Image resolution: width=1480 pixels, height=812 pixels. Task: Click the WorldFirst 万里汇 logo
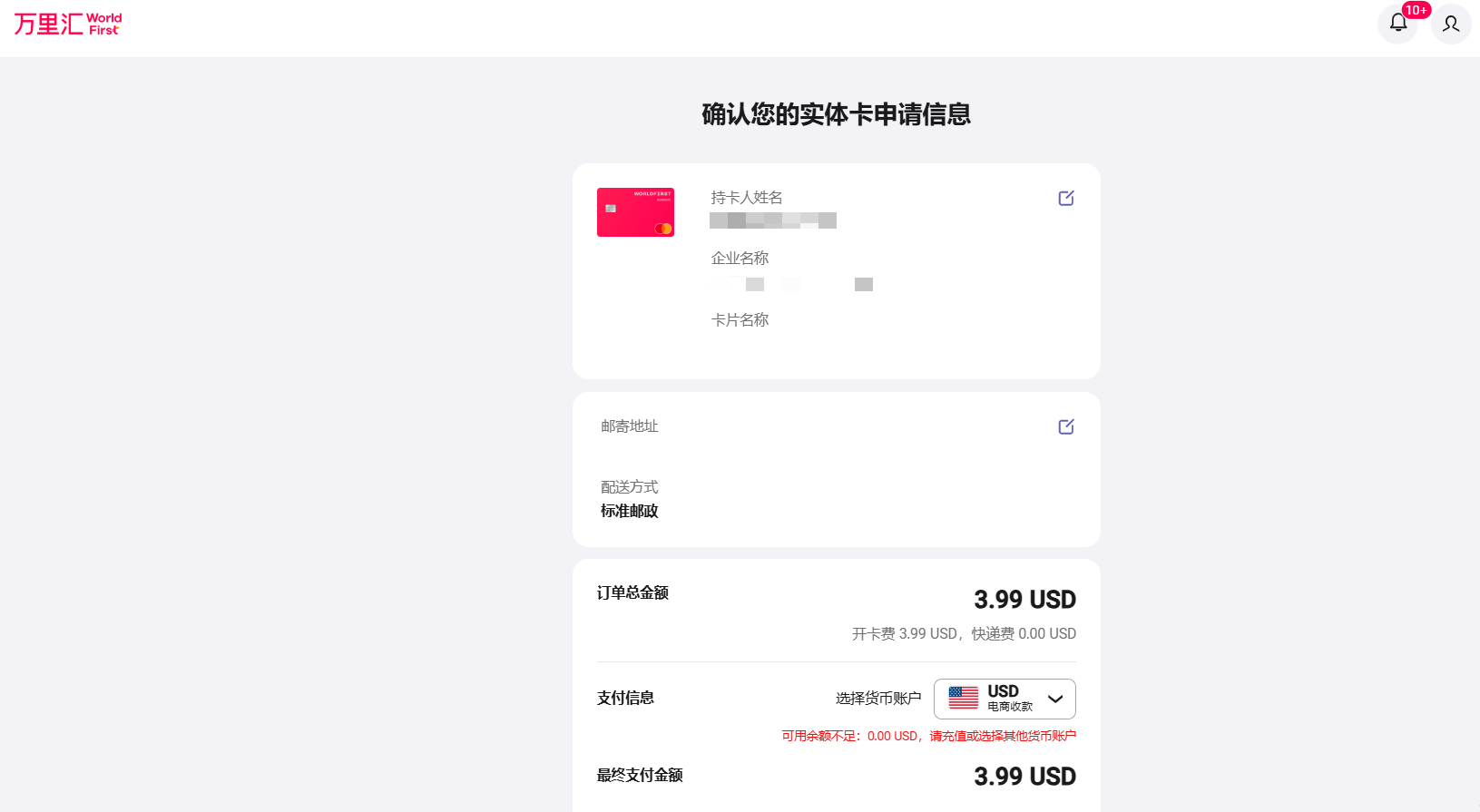[68, 24]
